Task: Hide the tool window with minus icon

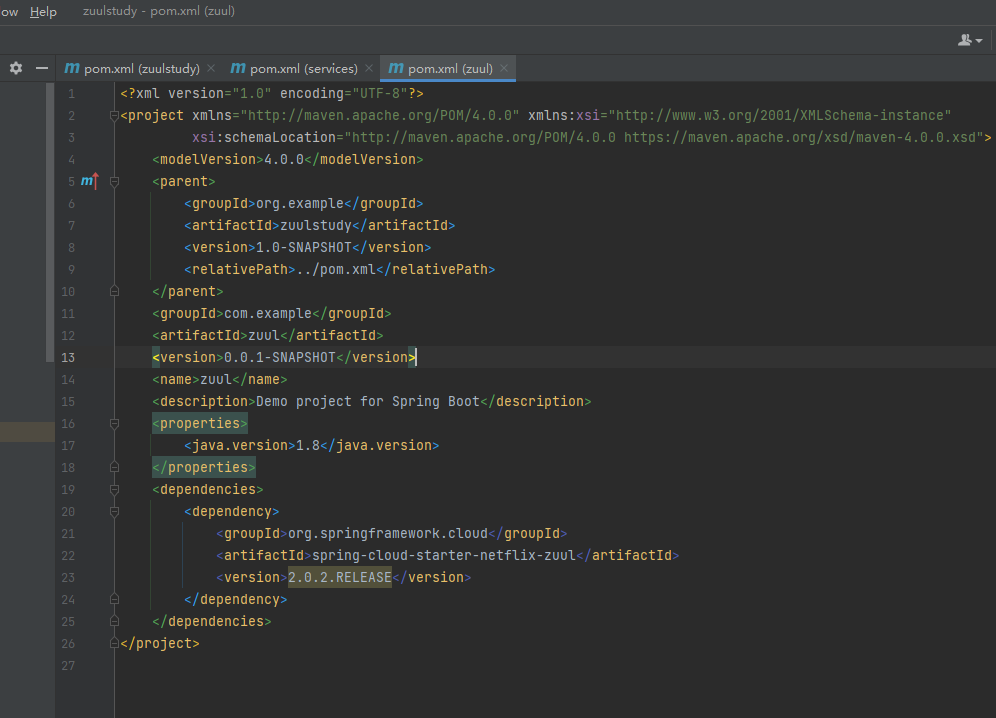Action: tap(42, 68)
